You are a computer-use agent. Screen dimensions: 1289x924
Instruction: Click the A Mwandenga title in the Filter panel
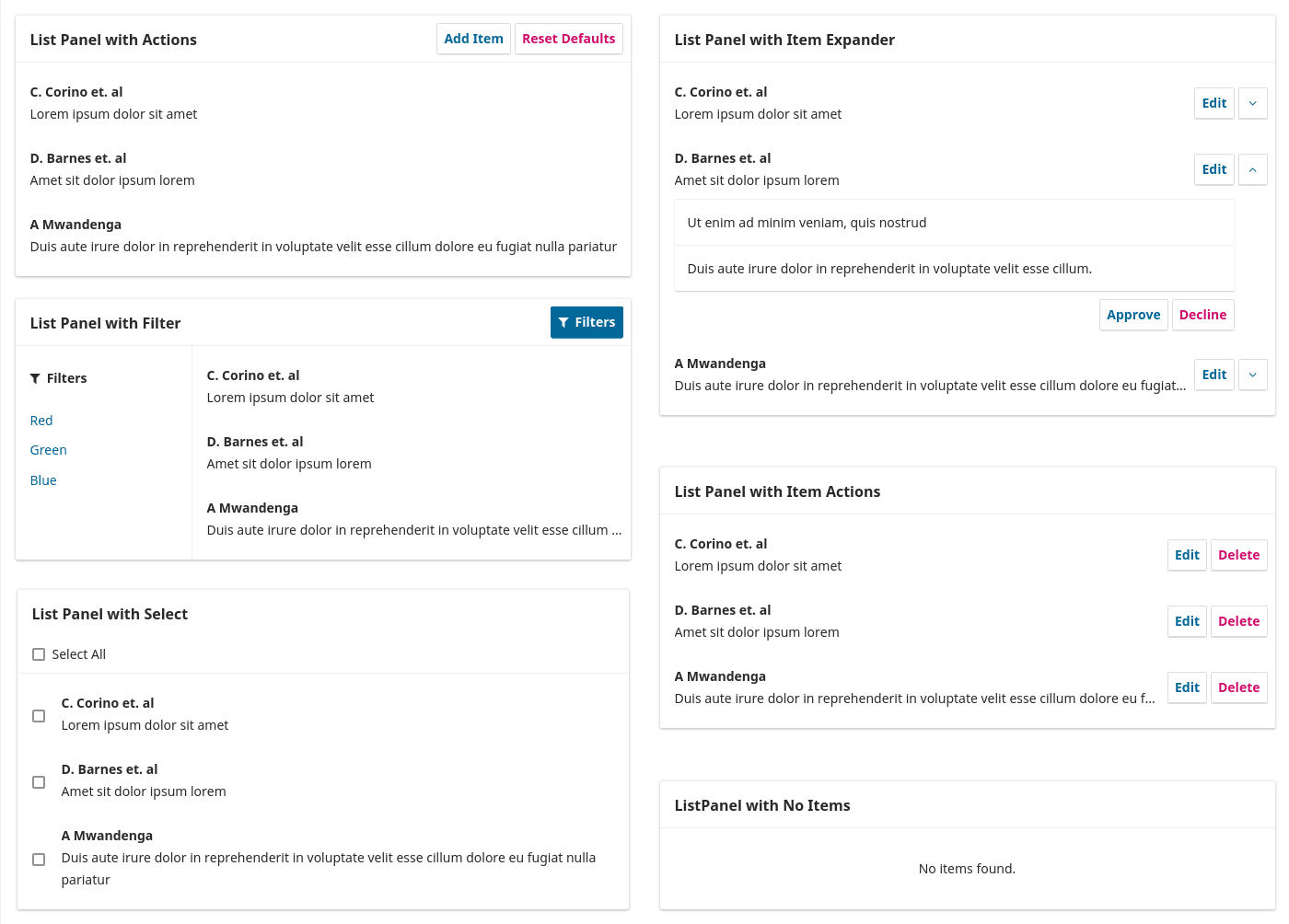pyautogui.click(x=252, y=508)
